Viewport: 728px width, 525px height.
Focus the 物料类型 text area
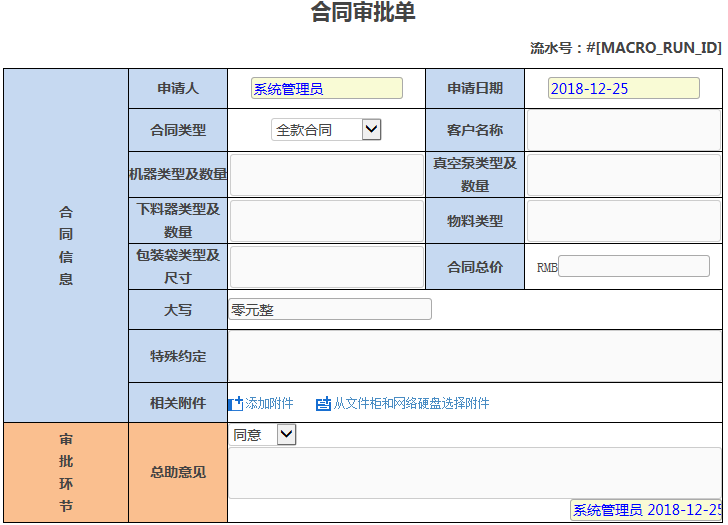tap(624, 221)
